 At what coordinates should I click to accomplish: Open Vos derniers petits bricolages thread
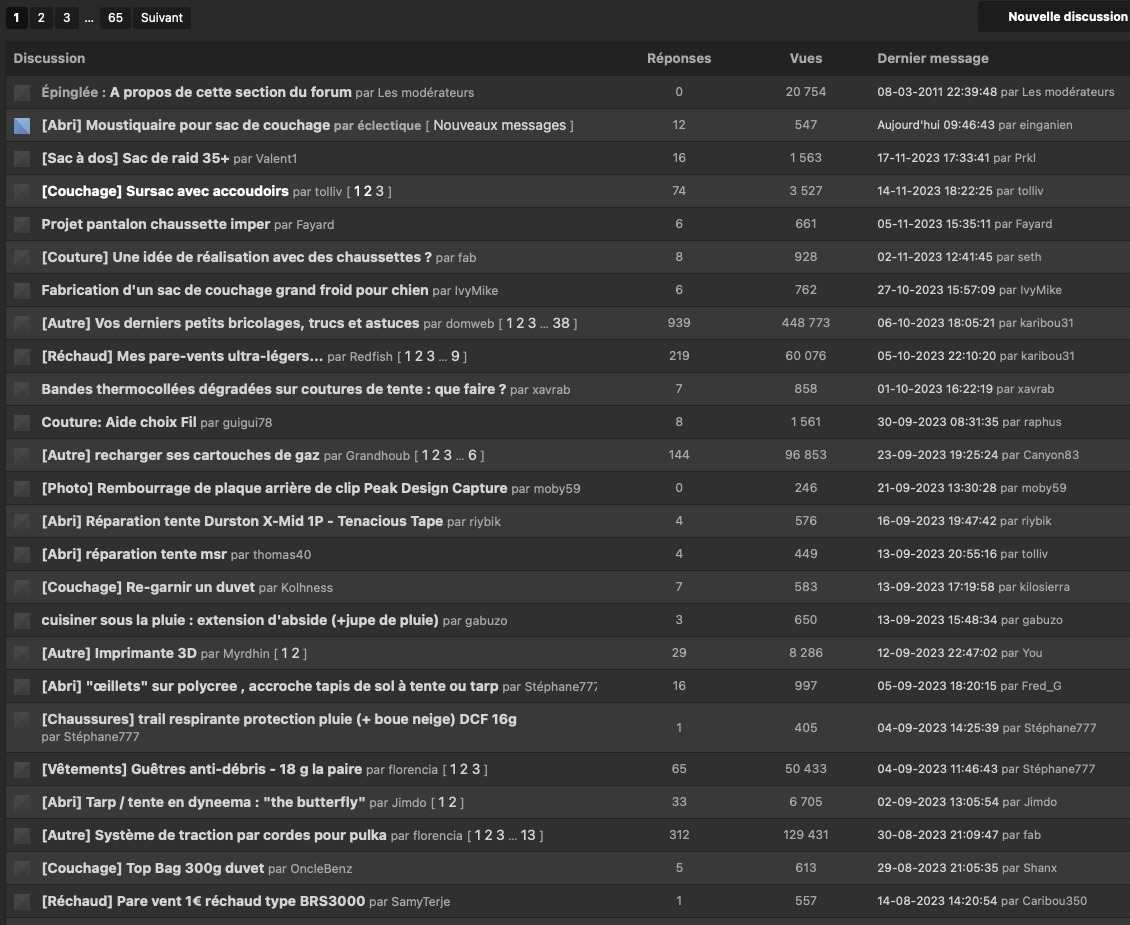click(x=230, y=323)
